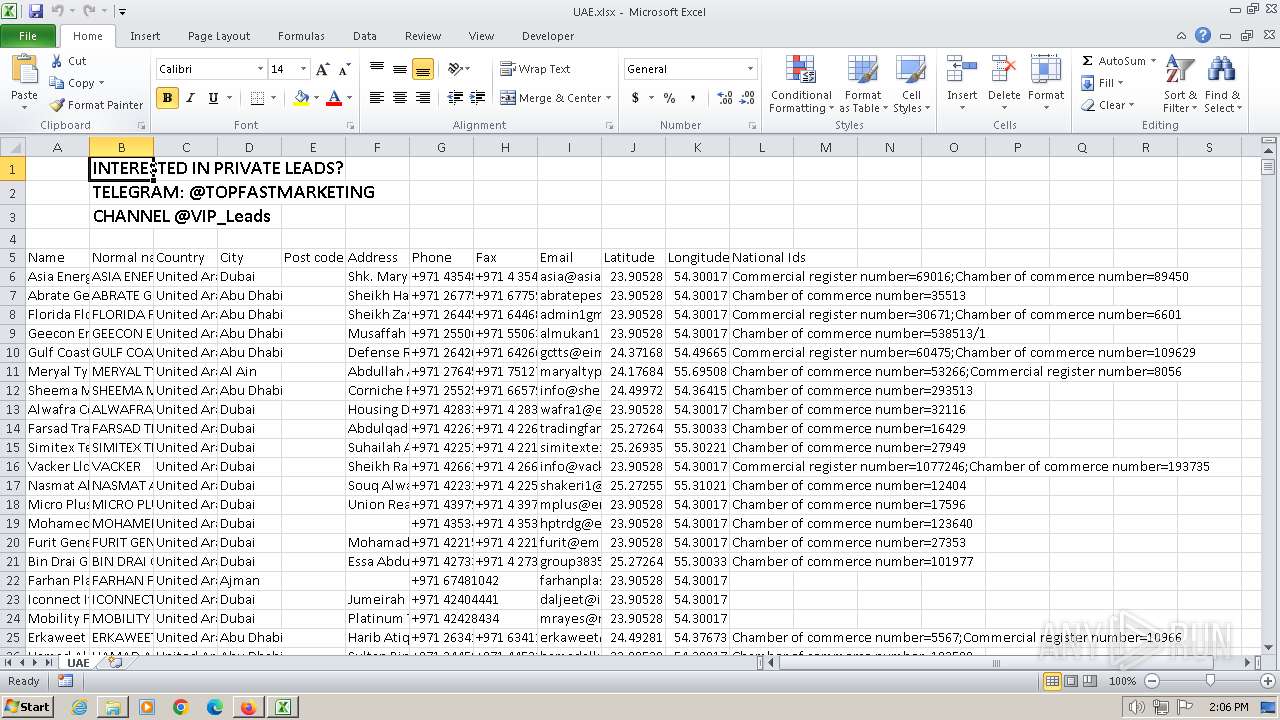1280x720 pixels.
Task: Expand the Font Color dropdown arrow
Action: coord(349,98)
